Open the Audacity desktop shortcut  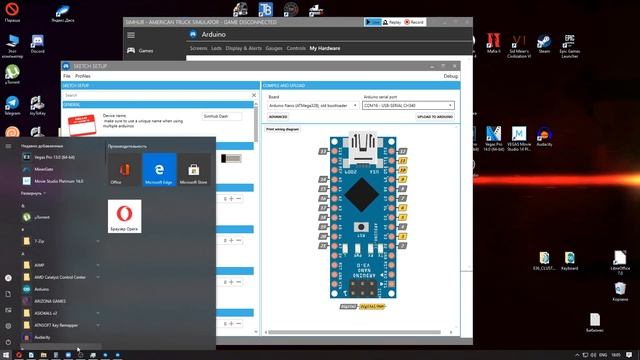coord(544,137)
